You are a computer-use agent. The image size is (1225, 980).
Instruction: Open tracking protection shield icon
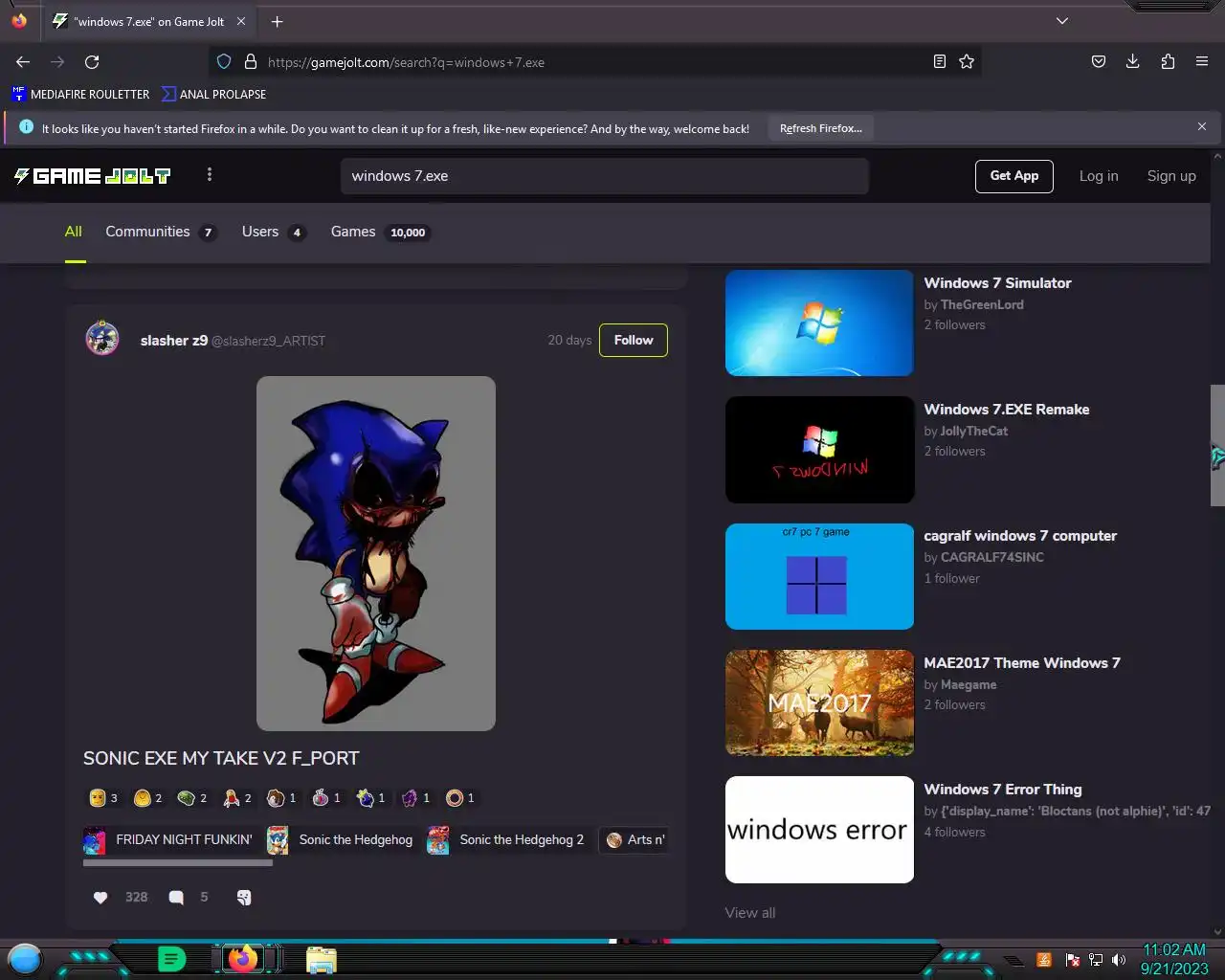(x=224, y=62)
